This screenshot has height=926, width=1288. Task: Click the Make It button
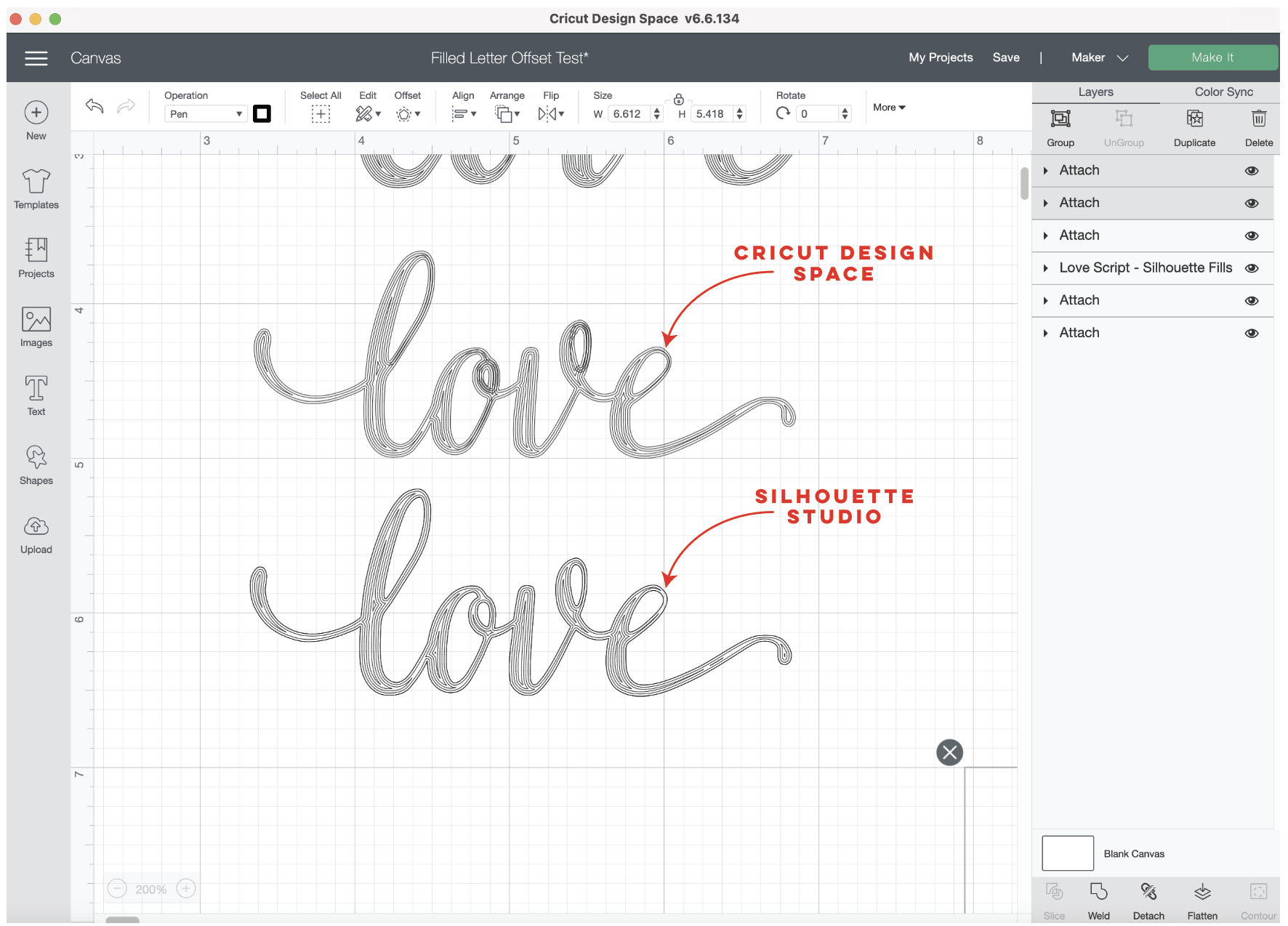click(x=1212, y=57)
